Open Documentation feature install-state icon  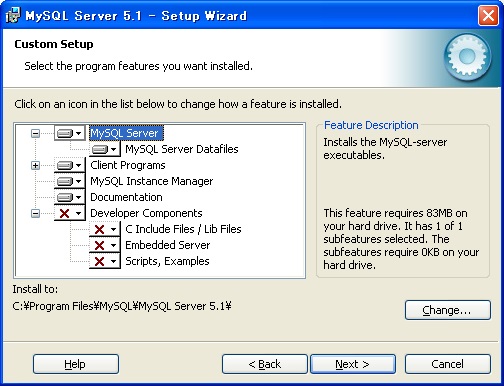(70, 197)
